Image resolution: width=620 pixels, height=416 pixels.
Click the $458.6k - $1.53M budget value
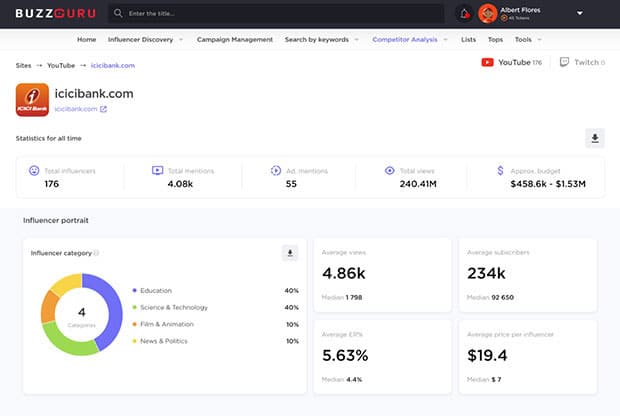[x=548, y=184]
